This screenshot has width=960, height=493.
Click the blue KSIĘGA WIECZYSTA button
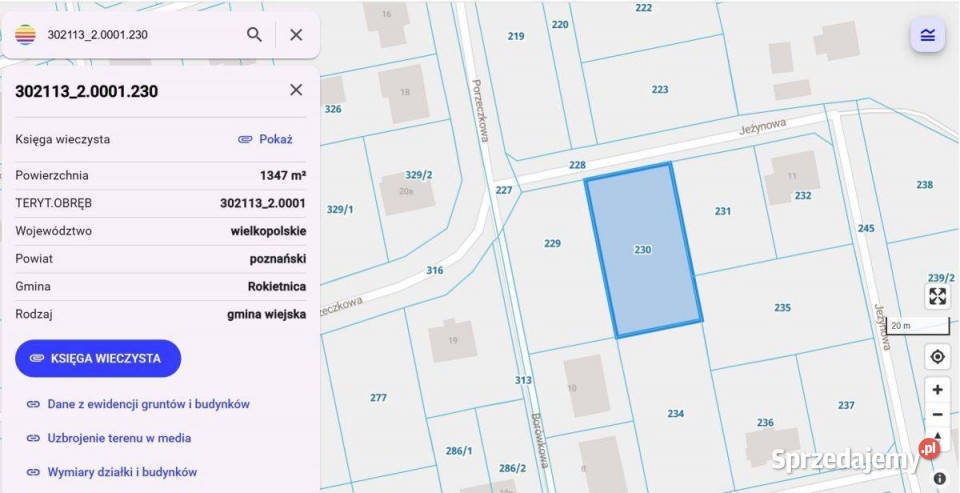coord(98,358)
